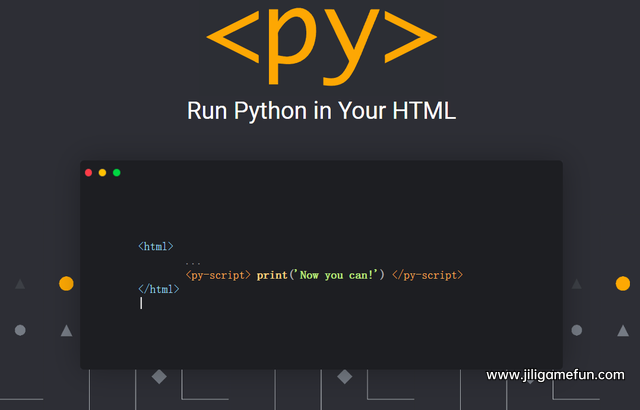This screenshot has height=410, width=640.
Task: Click the closing </py-script> tag
Action: coord(427,275)
